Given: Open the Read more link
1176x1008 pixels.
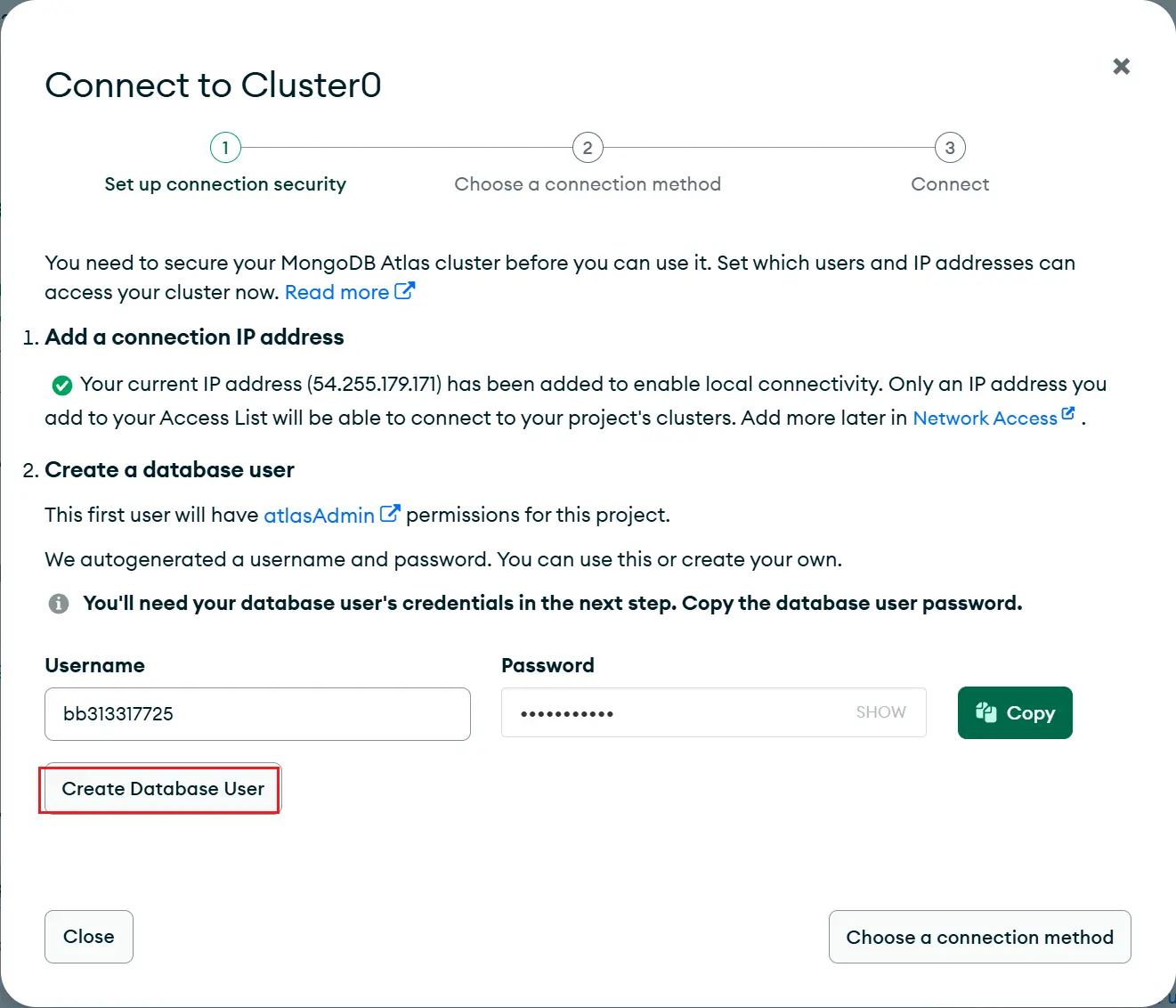Looking at the screenshot, I should click(x=337, y=292).
